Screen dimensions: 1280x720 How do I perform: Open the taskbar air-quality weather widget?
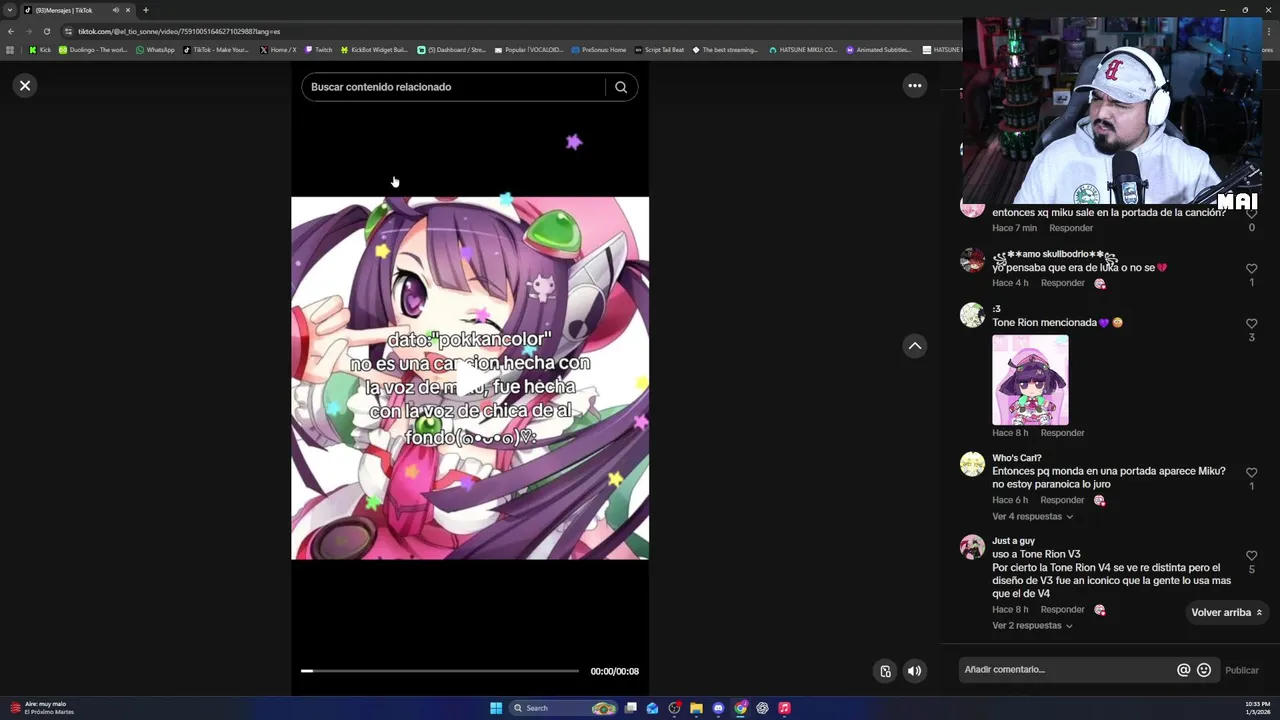(42, 708)
